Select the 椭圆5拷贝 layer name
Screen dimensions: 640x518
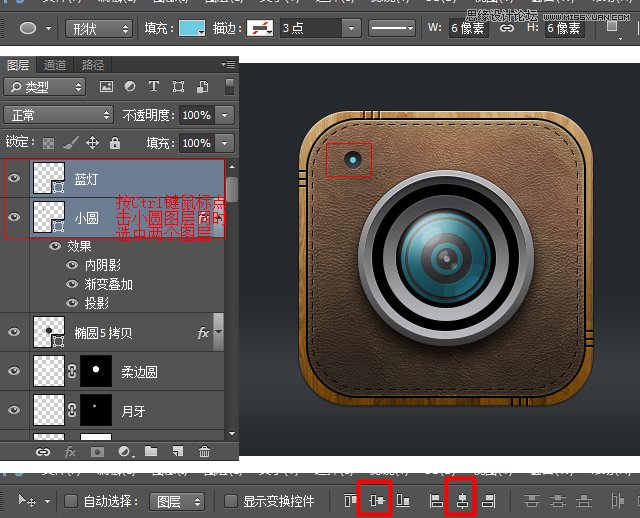coord(103,333)
